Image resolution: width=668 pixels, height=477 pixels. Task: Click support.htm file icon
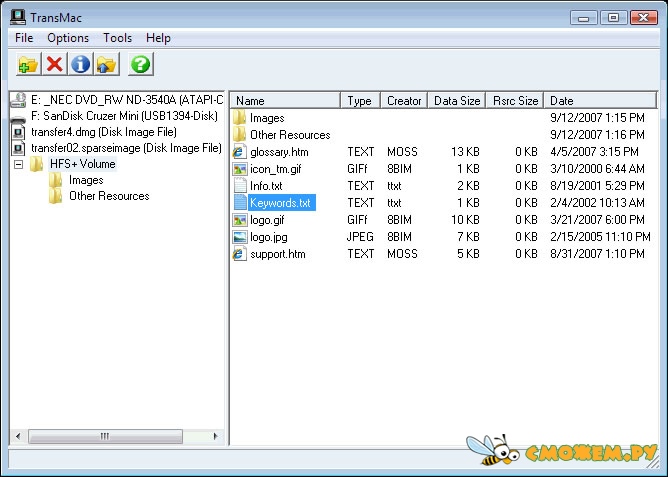239,254
